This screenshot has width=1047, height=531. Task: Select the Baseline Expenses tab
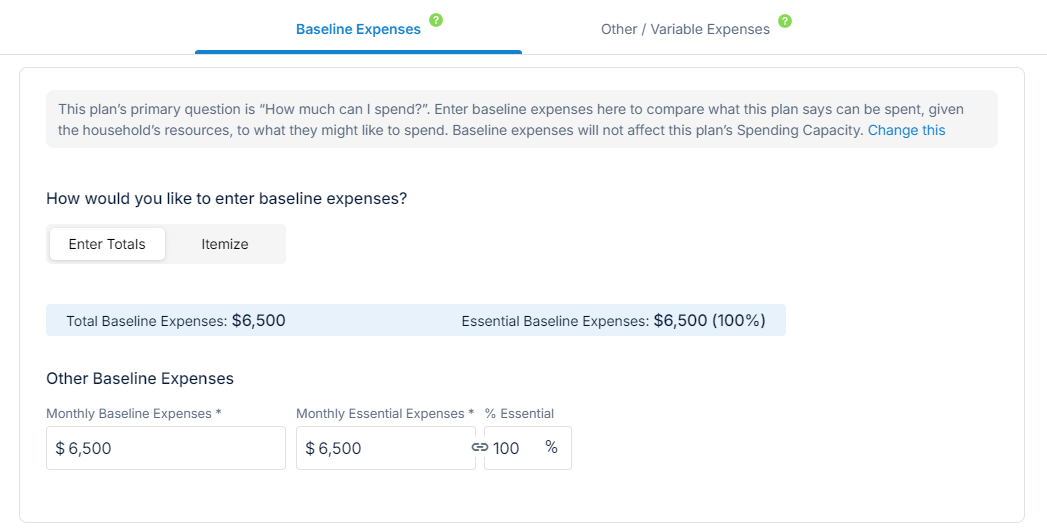point(358,29)
